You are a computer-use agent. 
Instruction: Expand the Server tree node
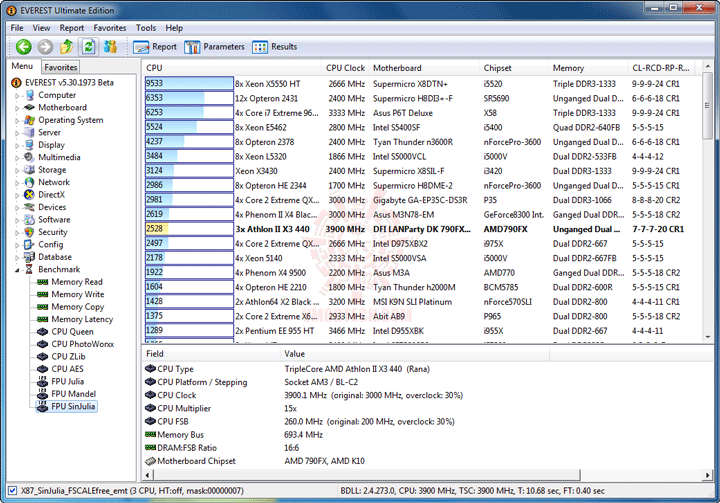point(17,133)
